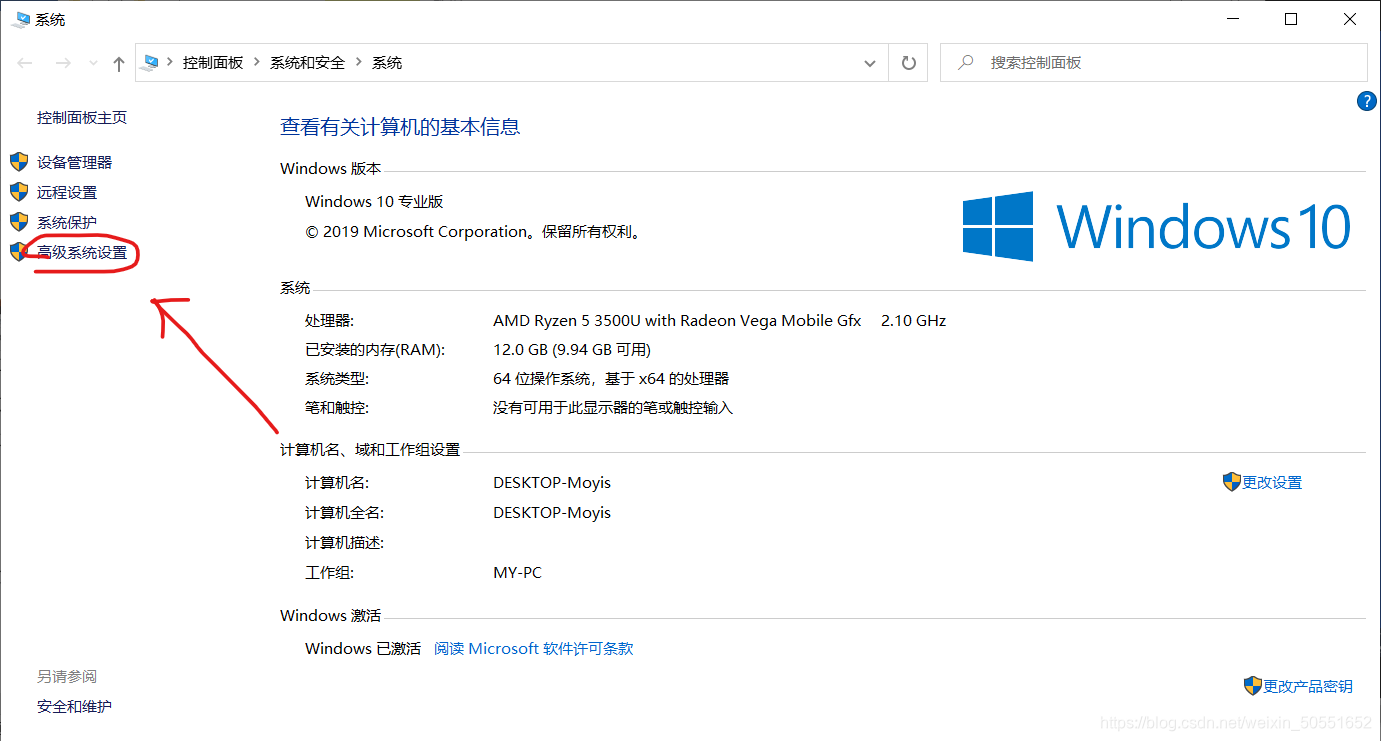Open recent locations dropdown arrow
Image resolution: width=1381 pixels, height=741 pixels.
pyautogui.click(x=93, y=63)
